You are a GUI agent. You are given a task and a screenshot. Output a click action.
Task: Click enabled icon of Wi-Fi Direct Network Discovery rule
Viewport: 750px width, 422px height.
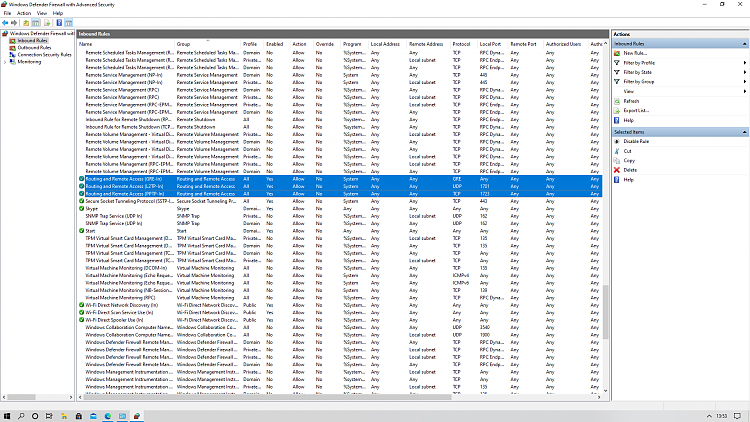(x=82, y=305)
